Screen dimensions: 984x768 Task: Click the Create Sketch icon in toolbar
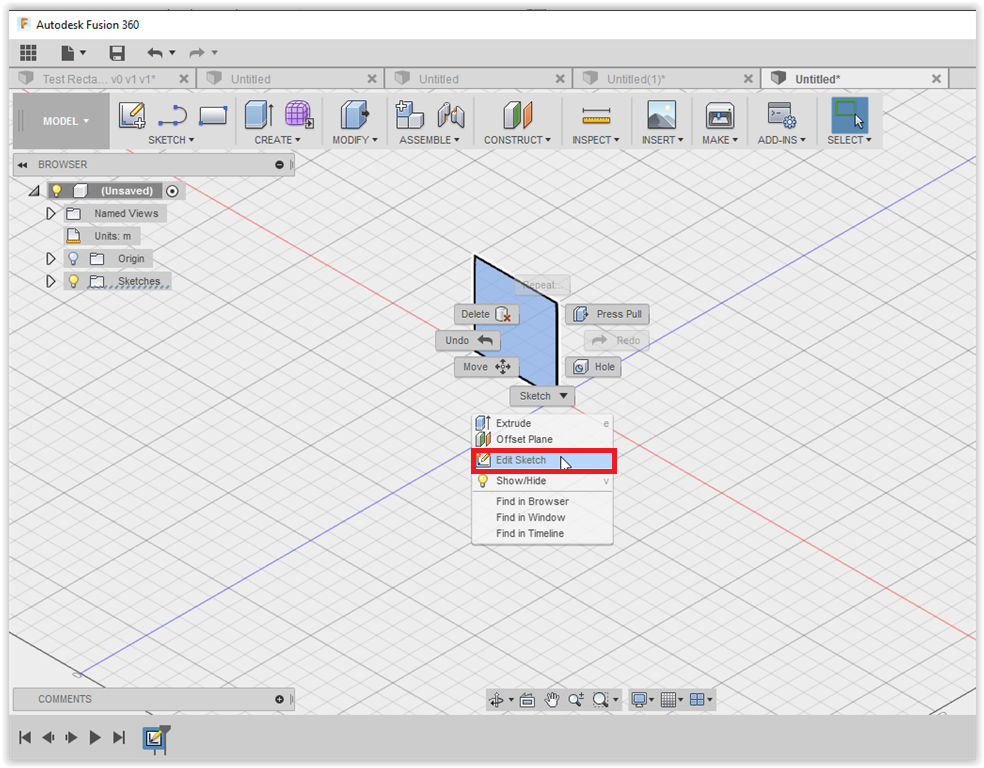click(132, 115)
